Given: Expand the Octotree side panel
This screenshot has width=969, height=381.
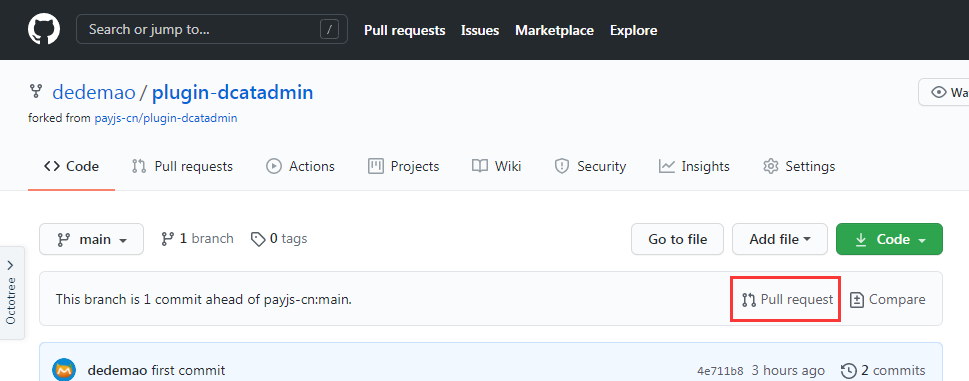Looking at the screenshot, I should (x=12, y=293).
